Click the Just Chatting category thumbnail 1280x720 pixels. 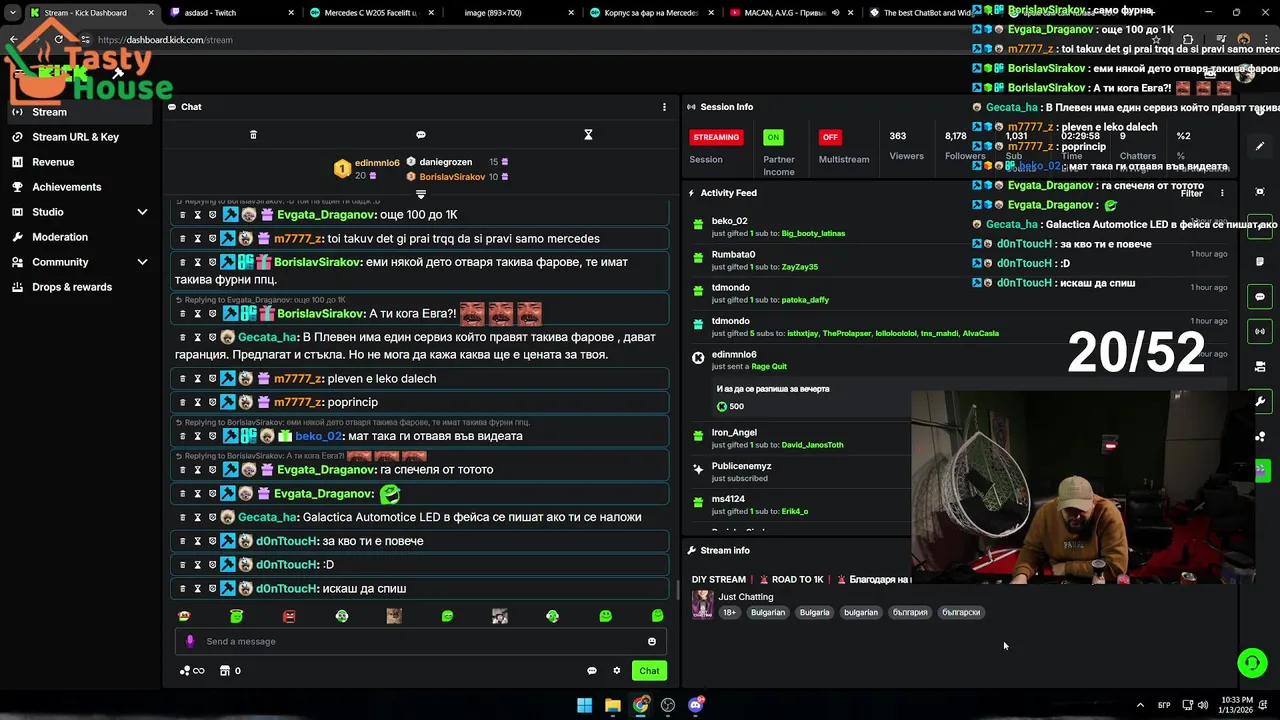click(702, 604)
